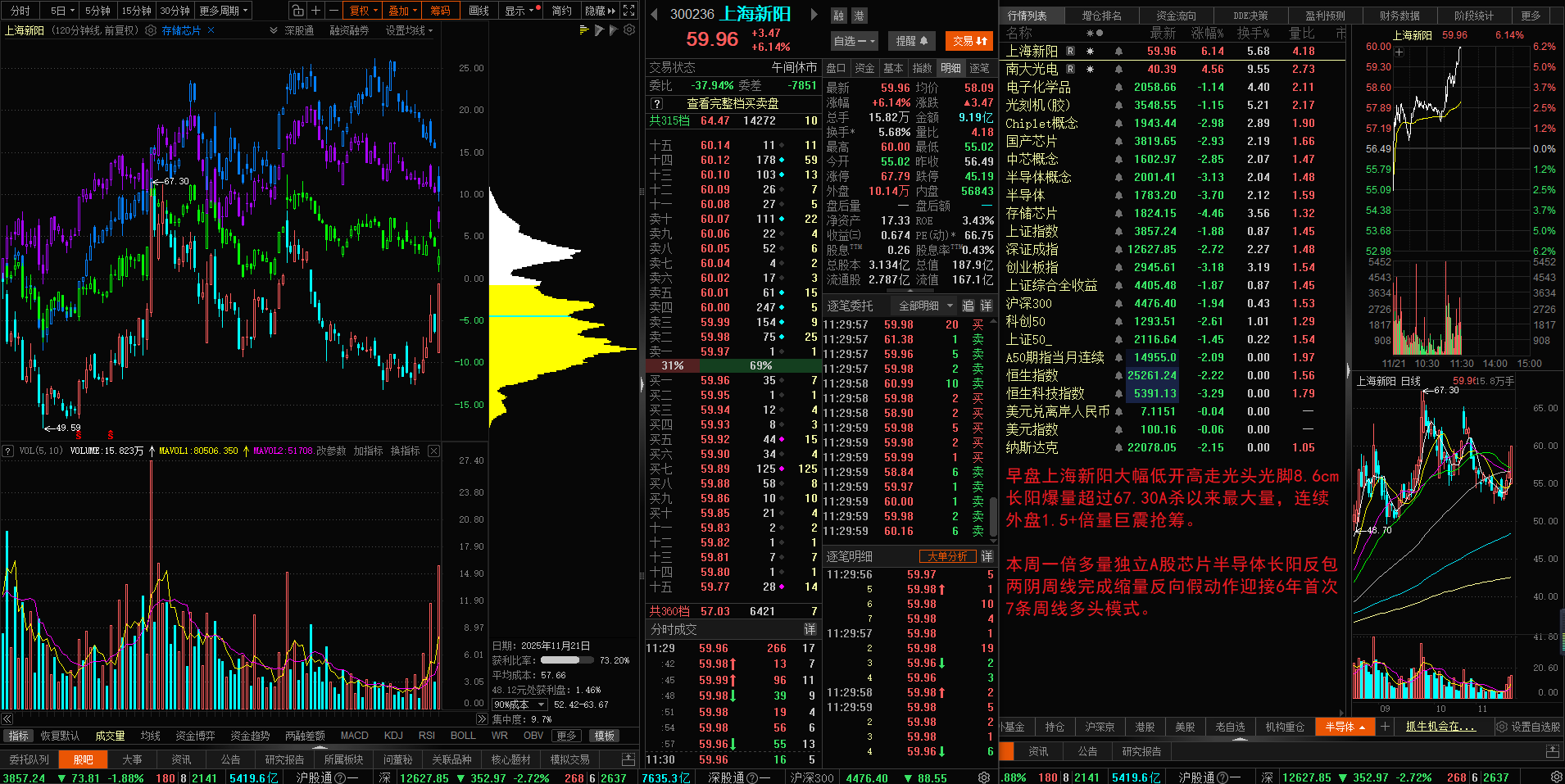This screenshot has width=1565, height=784.
Task: Click 更多 indicators button
Action: coord(566,736)
